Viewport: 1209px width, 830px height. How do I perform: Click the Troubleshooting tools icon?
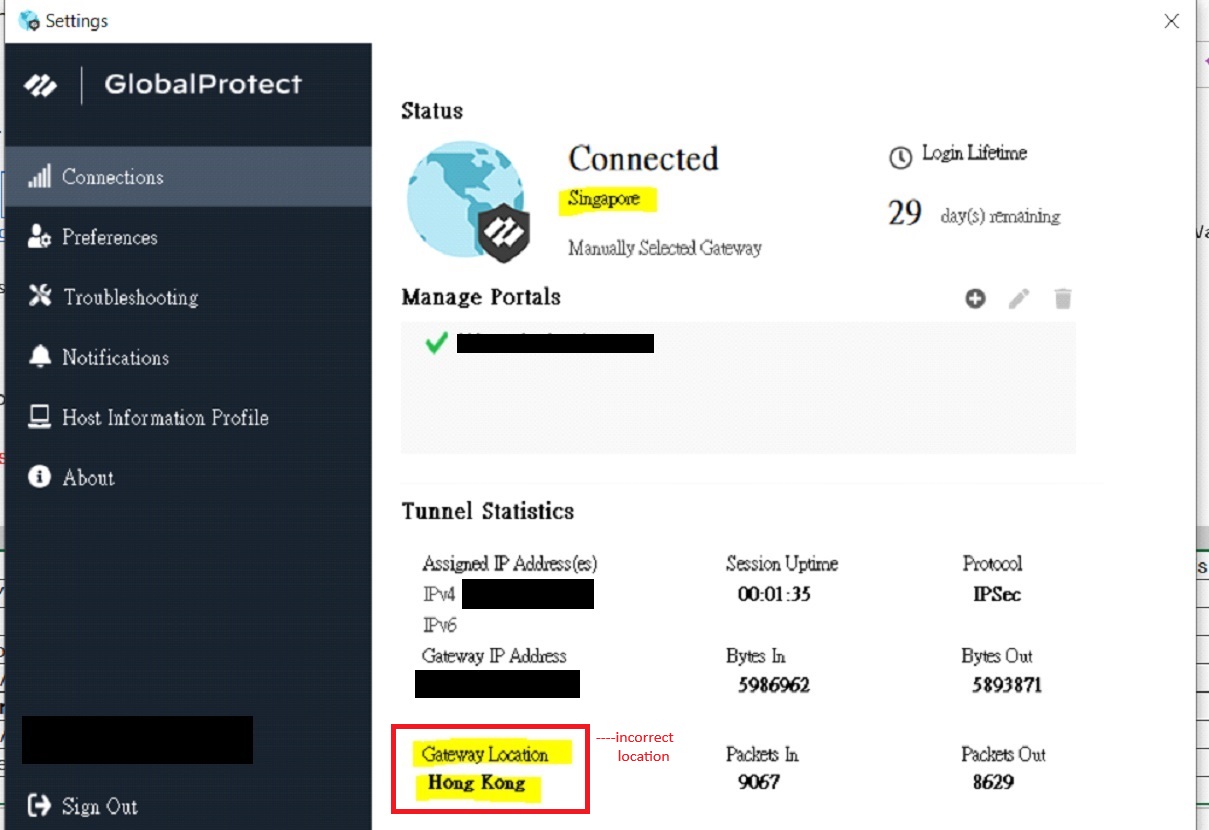coord(39,297)
